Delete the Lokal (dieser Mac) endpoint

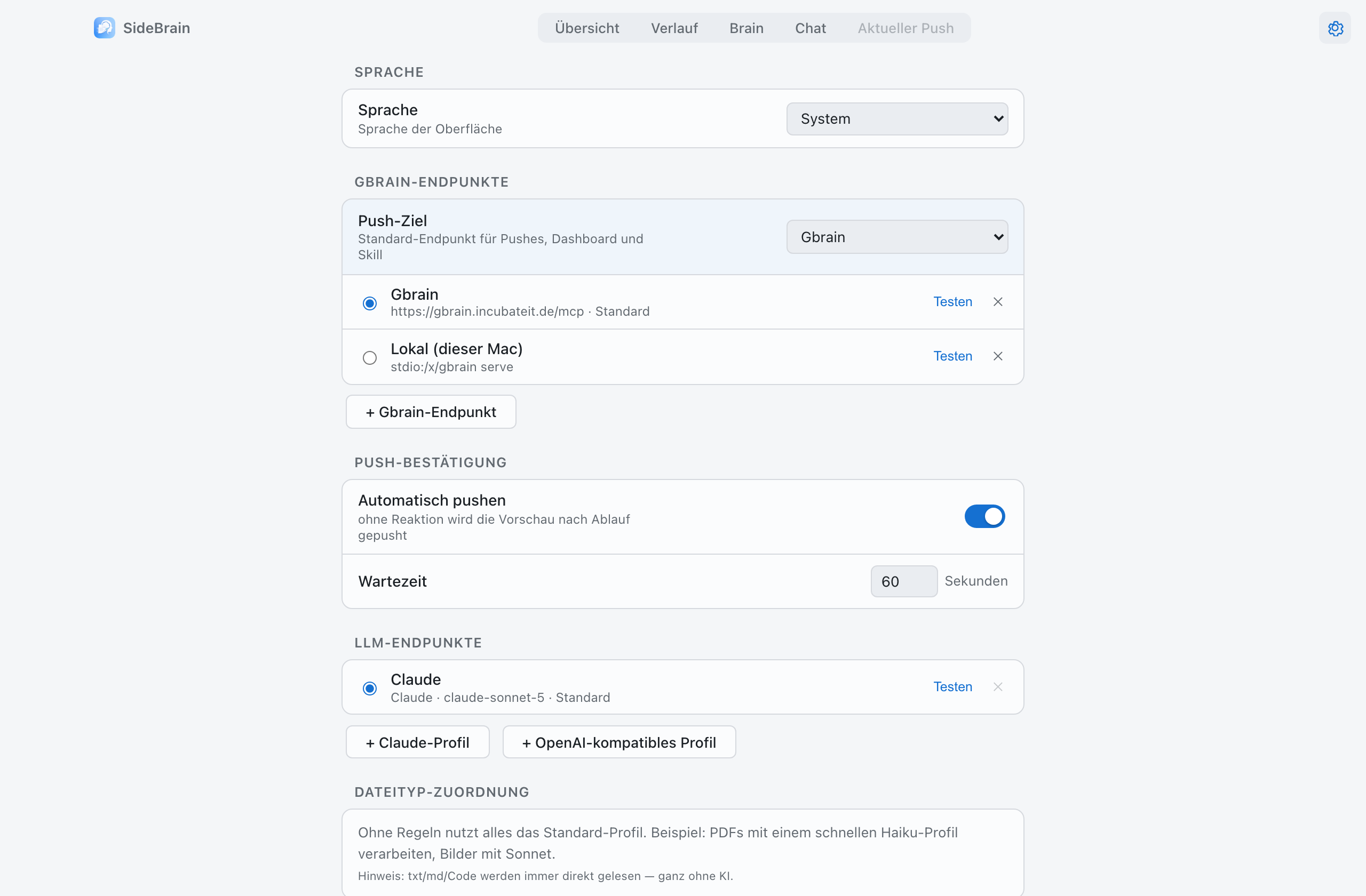[998, 356]
